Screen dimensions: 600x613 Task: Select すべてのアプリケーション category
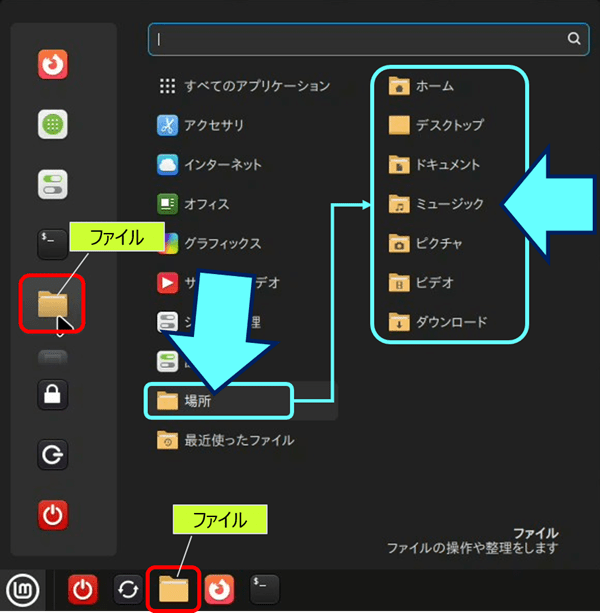(245, 86)
